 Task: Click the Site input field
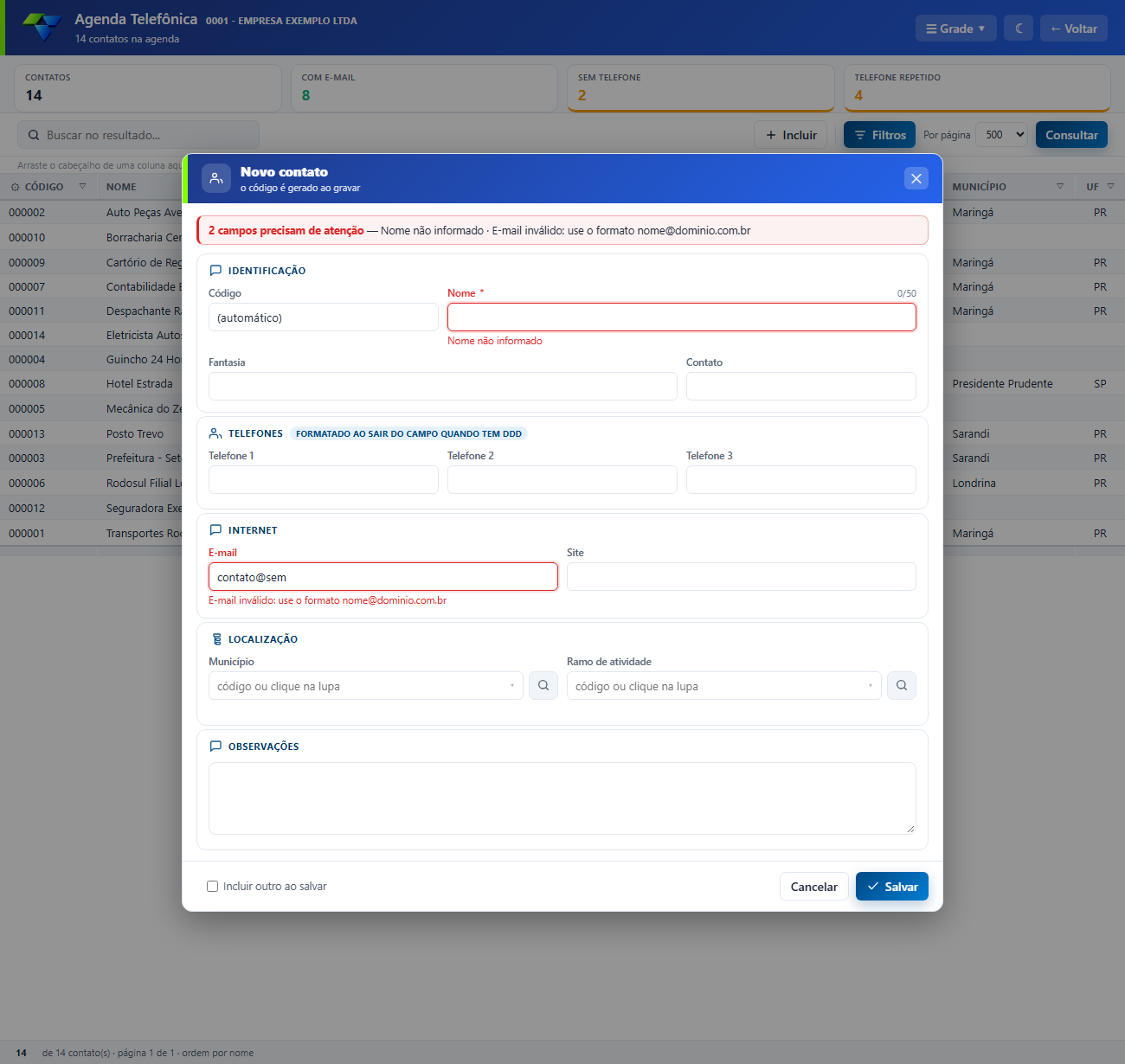tap(742, 577)
